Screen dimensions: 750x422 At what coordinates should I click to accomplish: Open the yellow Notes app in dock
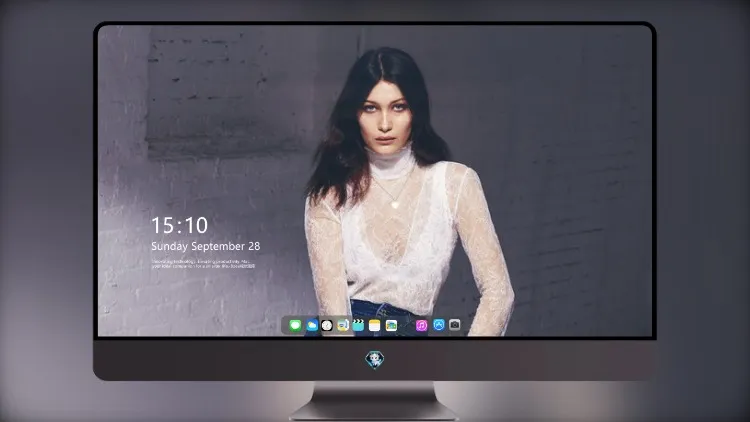pyautogui.click(x=375, y=325)
